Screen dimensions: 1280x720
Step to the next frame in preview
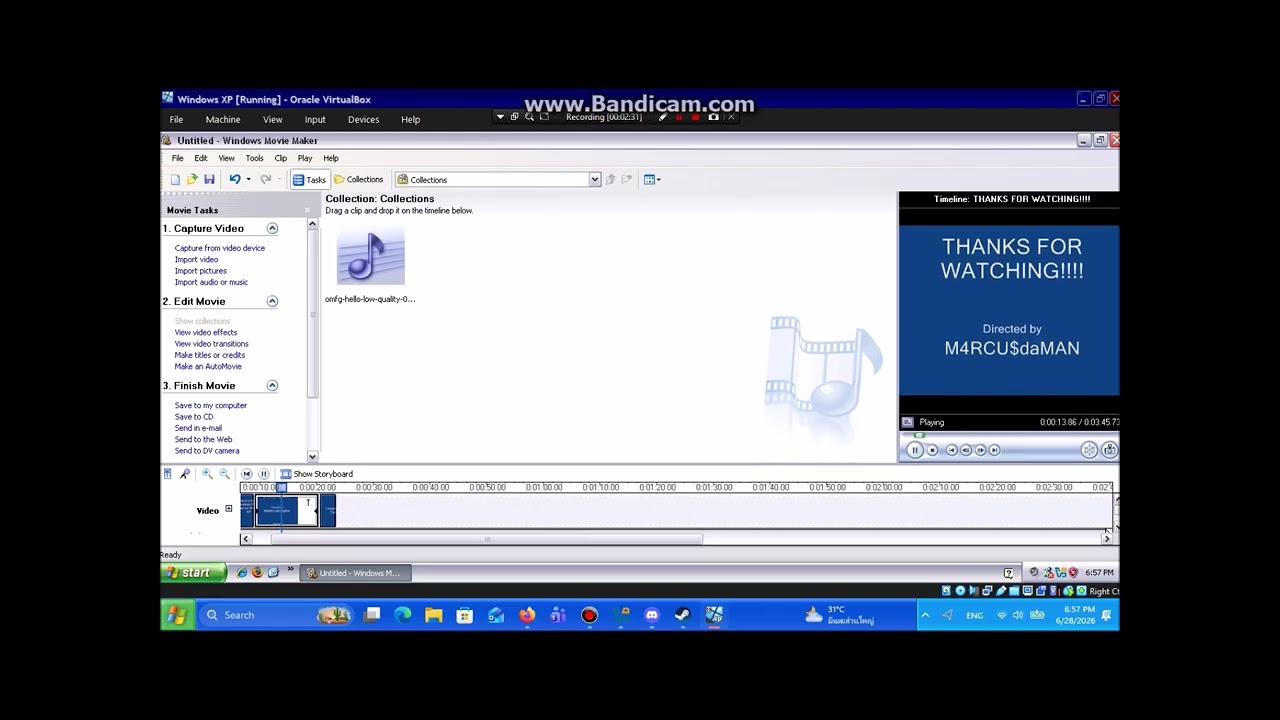[980, 450]
